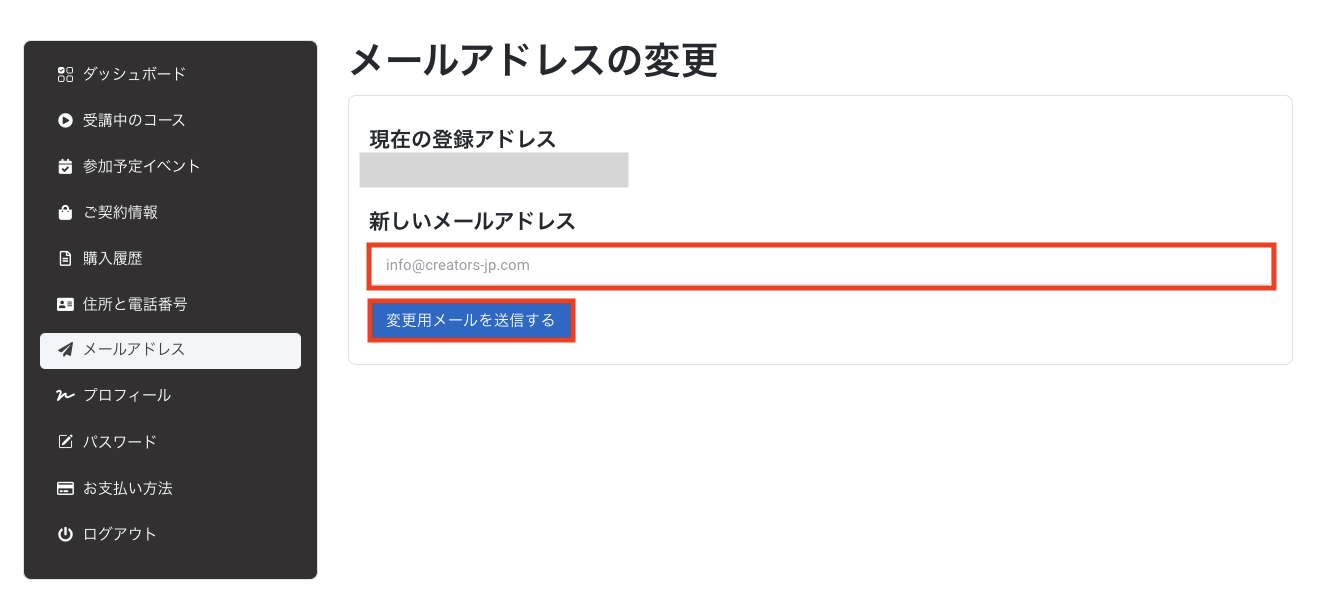Select the credit card icon for お支払い方法
This screenshot has width=1320, height=606.
tap(65, 487)
